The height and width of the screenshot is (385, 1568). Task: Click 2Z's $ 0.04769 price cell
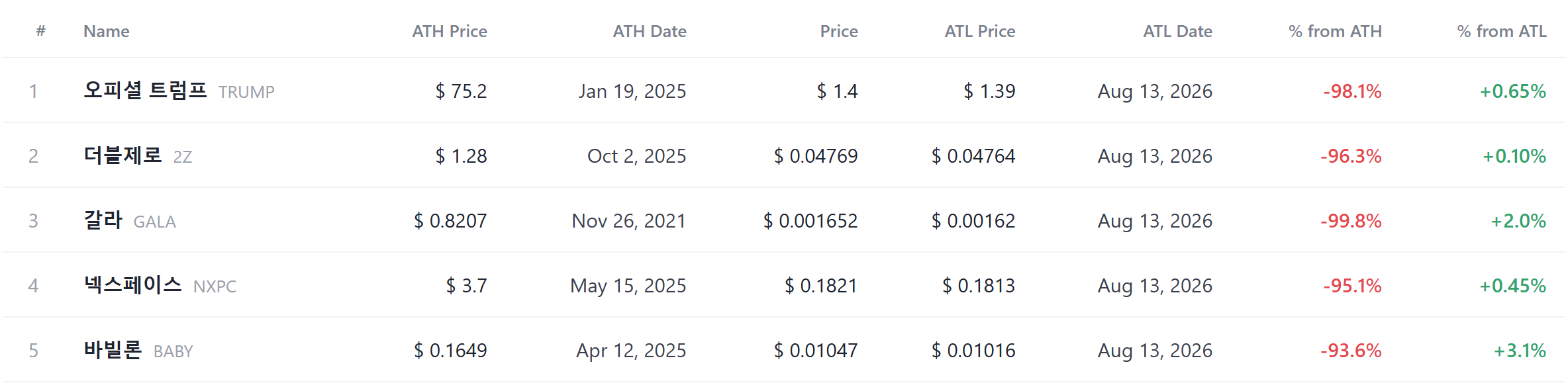click(x=816, y=156)
